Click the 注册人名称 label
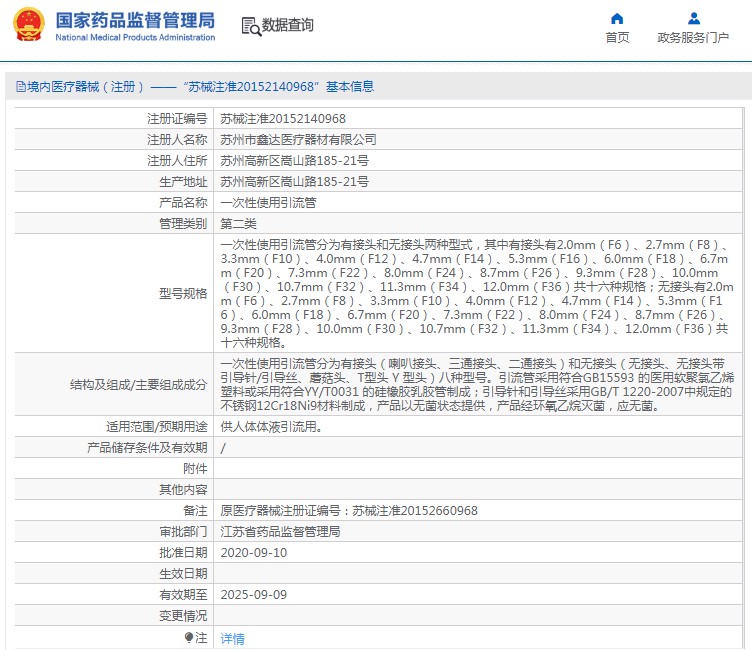 177,140
